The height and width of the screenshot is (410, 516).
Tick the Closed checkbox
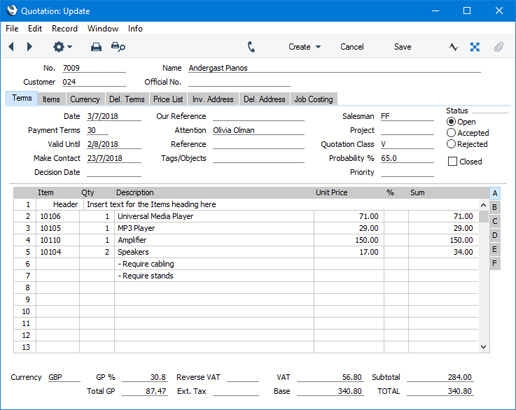[x=452, y=162]
